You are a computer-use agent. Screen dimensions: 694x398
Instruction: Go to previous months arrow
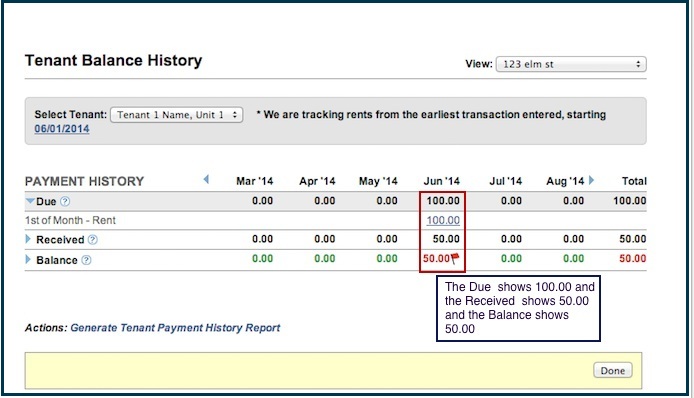pyautogui.click(x=206, y=179)
